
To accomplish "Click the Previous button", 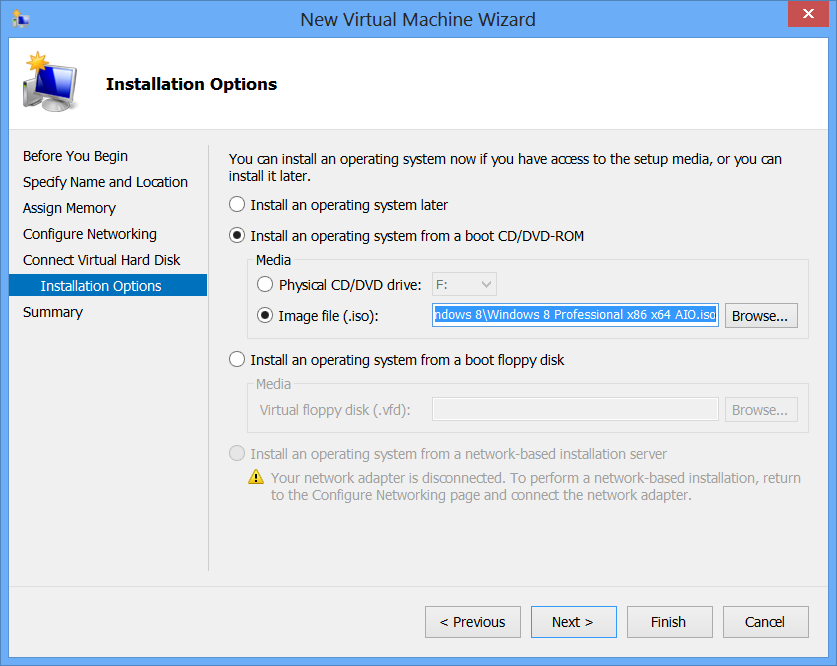I will click(x=472, y=621).
